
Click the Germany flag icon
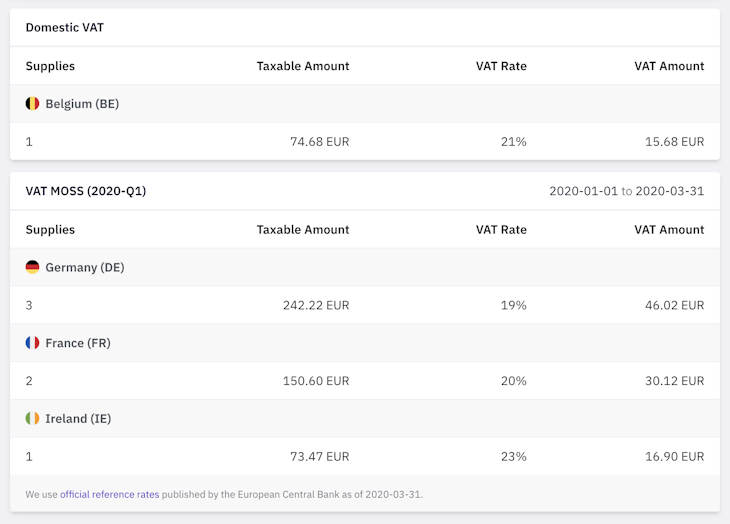pyautogui.click(x=33, y=267)
